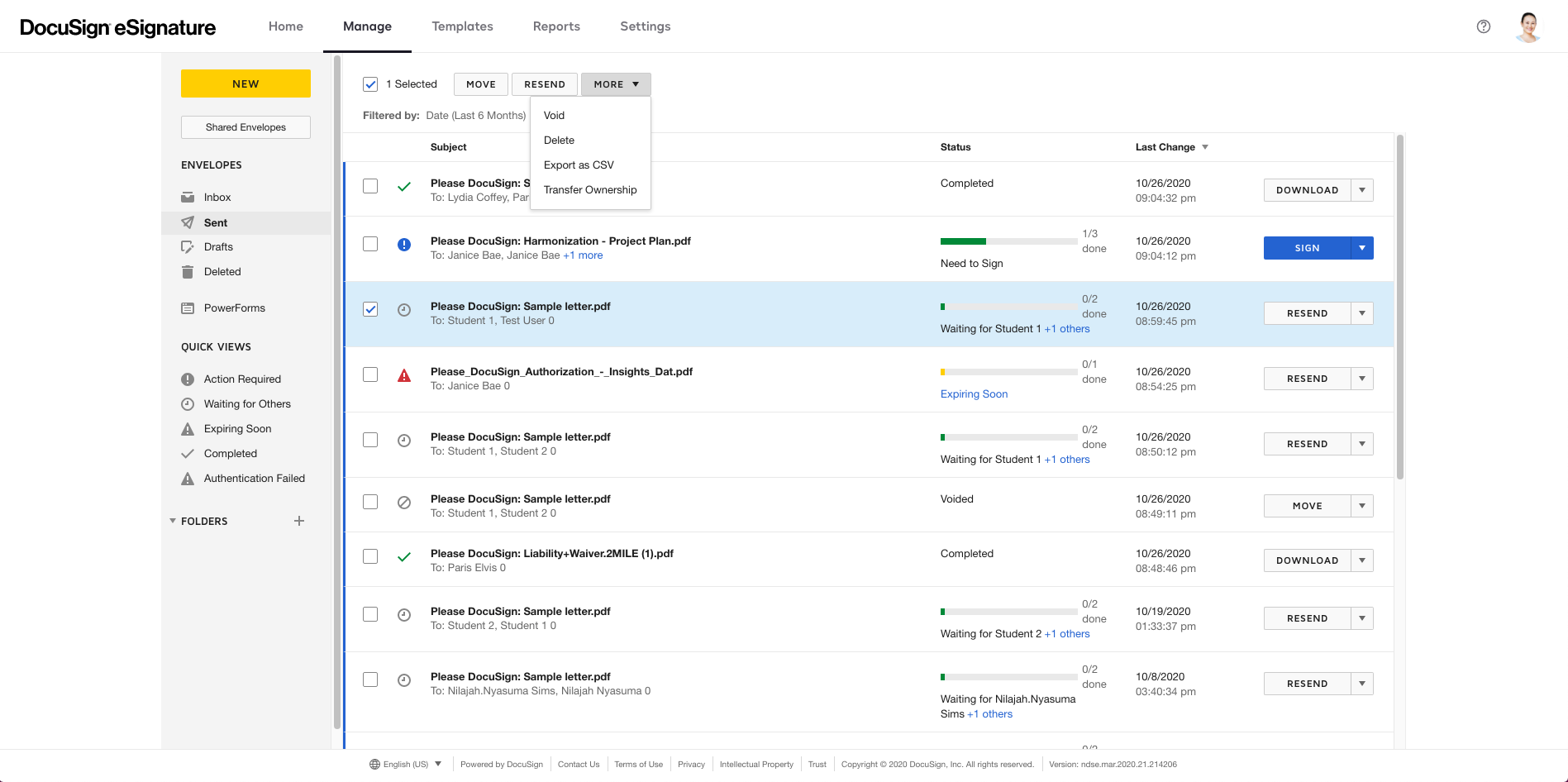Click the clock icon on the 10/19/2020 row
The width and height of the screenshot is (1568, 782).
point(404,615)
